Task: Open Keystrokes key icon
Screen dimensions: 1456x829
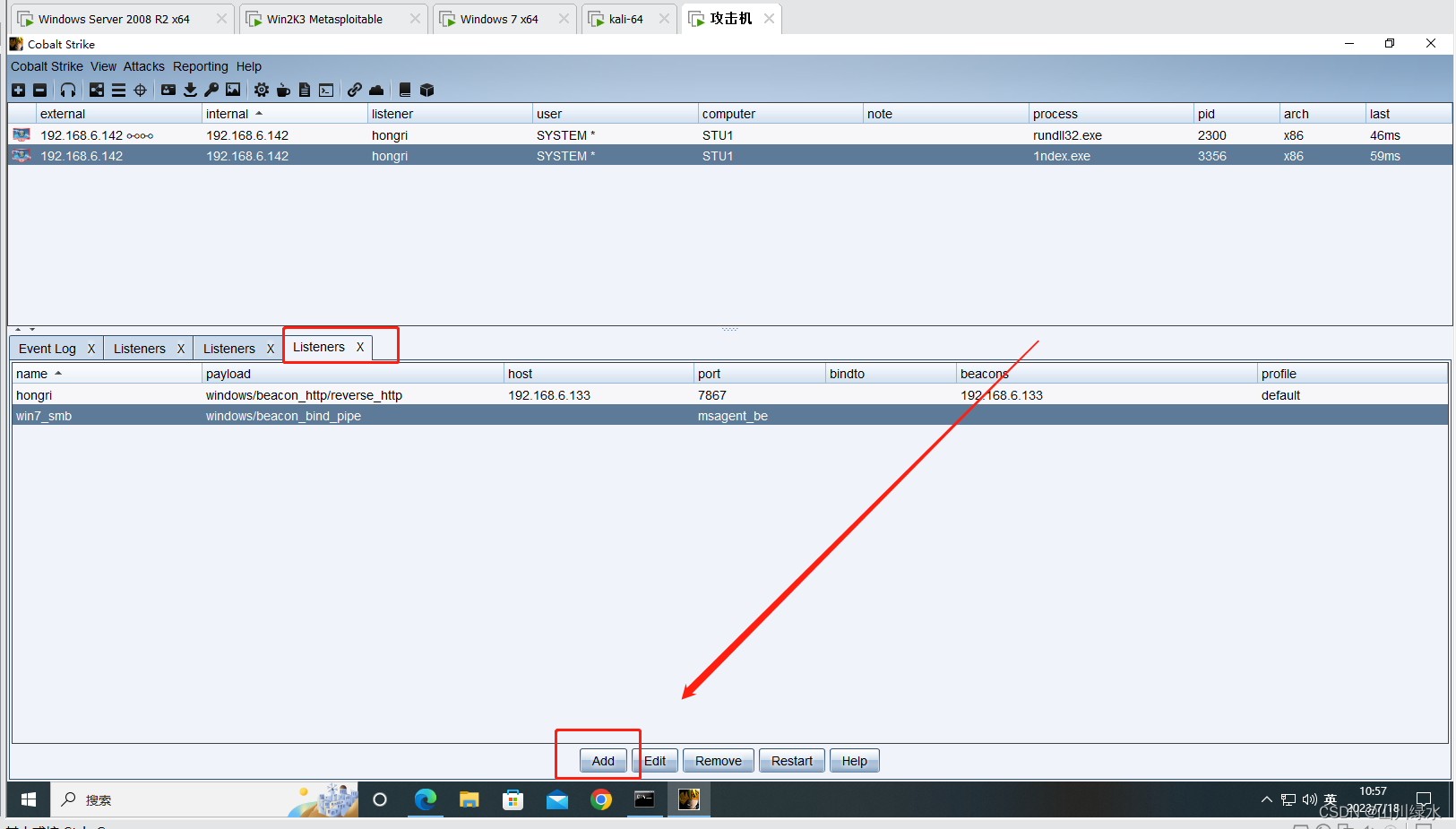Action: (211, 90)
